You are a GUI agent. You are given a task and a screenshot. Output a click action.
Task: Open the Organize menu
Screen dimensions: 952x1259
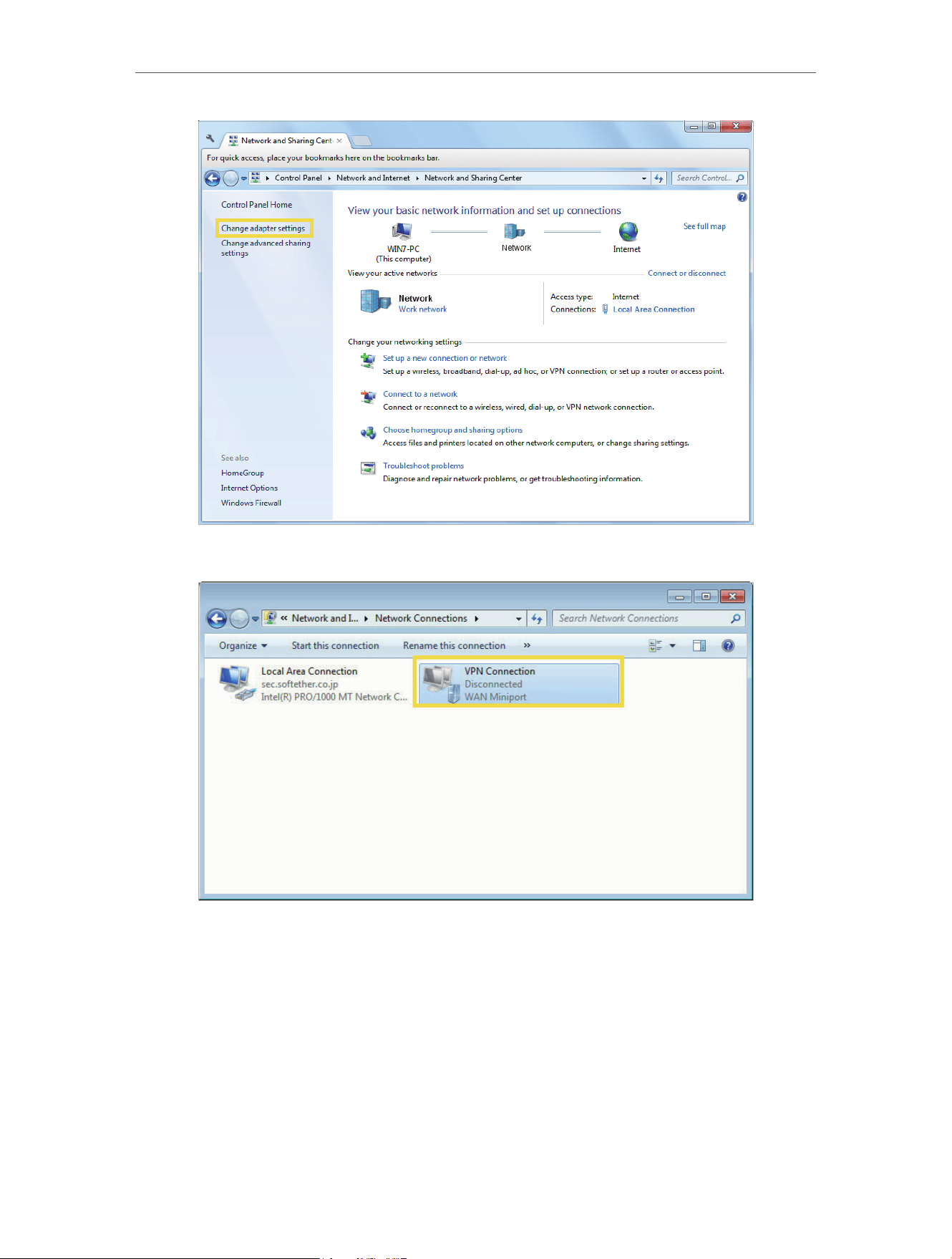(x=243, y=646)
